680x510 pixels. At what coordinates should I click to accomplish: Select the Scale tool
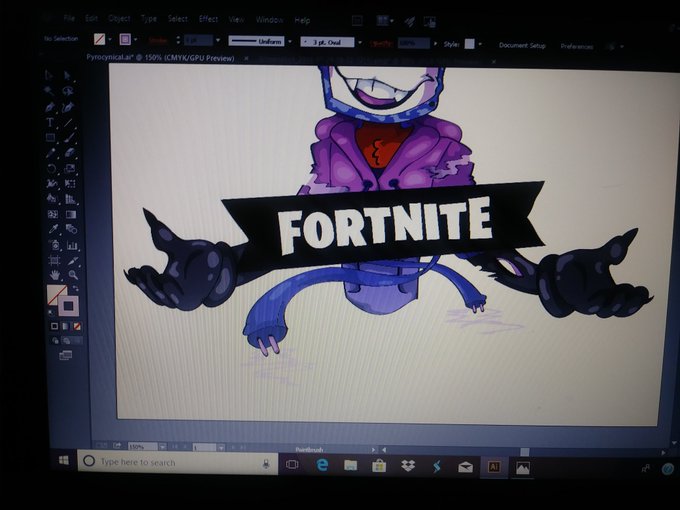[x=70, y=168]
